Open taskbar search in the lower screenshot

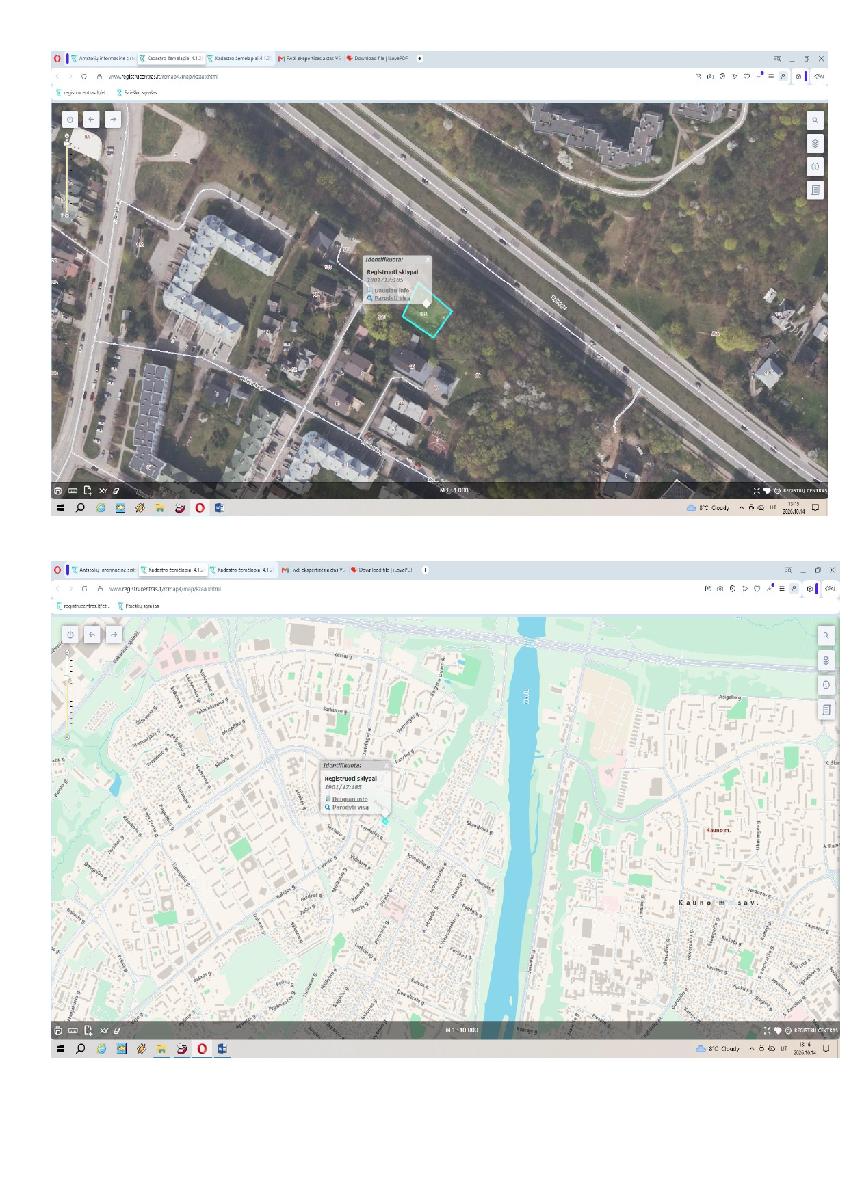coord(80,1048)
